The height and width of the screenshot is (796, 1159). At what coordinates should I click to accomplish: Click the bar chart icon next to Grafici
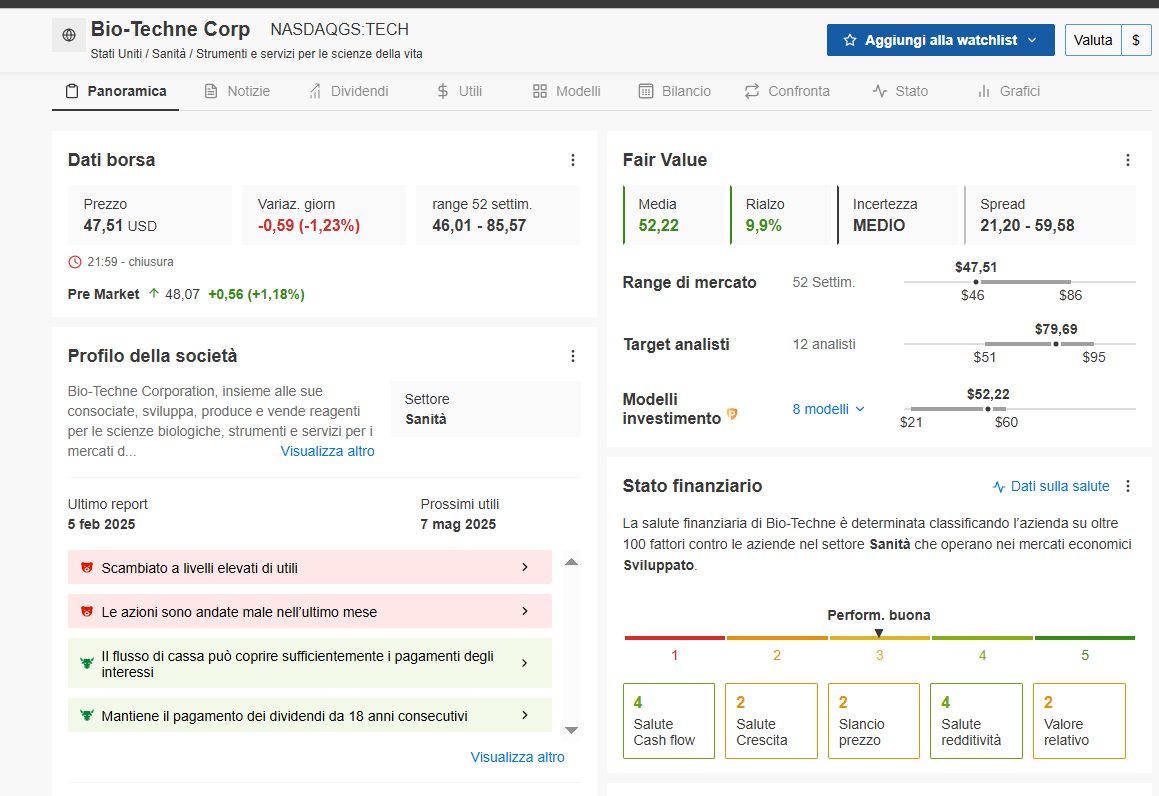984,92
